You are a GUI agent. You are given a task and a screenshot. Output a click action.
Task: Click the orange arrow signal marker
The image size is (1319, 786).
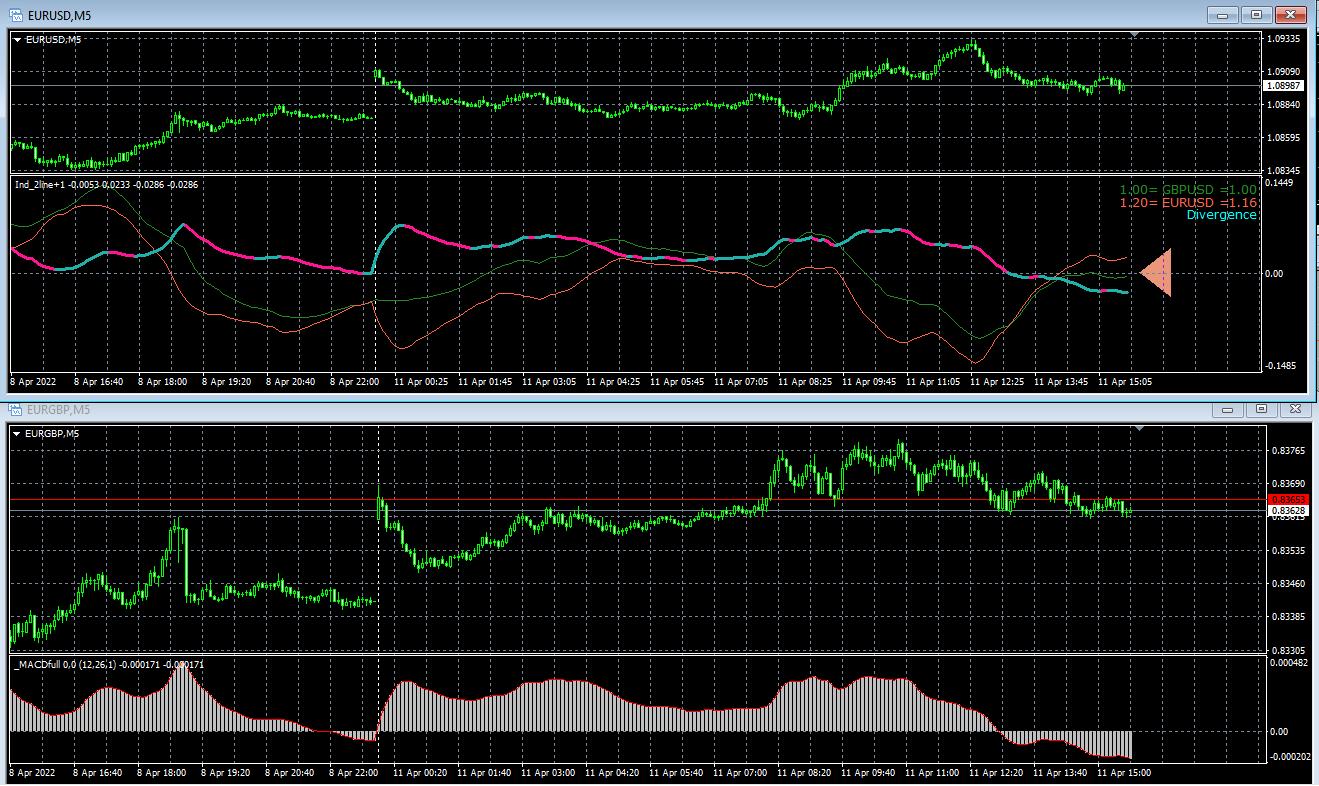(1156, 272)
